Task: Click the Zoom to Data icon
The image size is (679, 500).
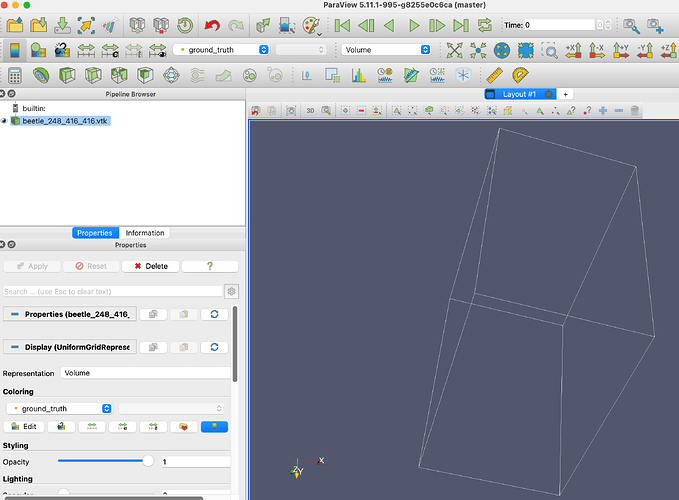Action: [x=478, y=50]
